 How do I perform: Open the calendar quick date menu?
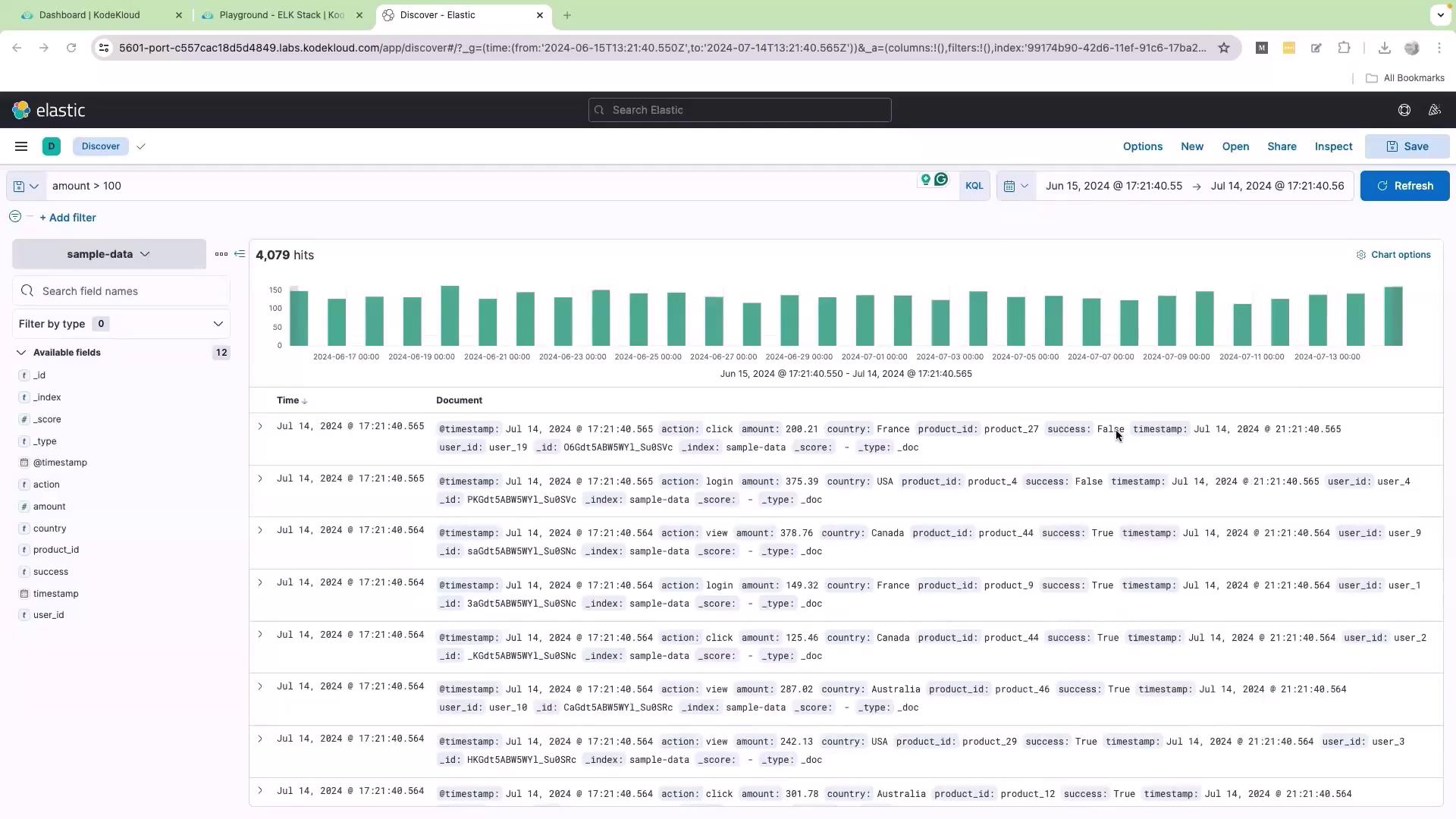coord(1015,186)
